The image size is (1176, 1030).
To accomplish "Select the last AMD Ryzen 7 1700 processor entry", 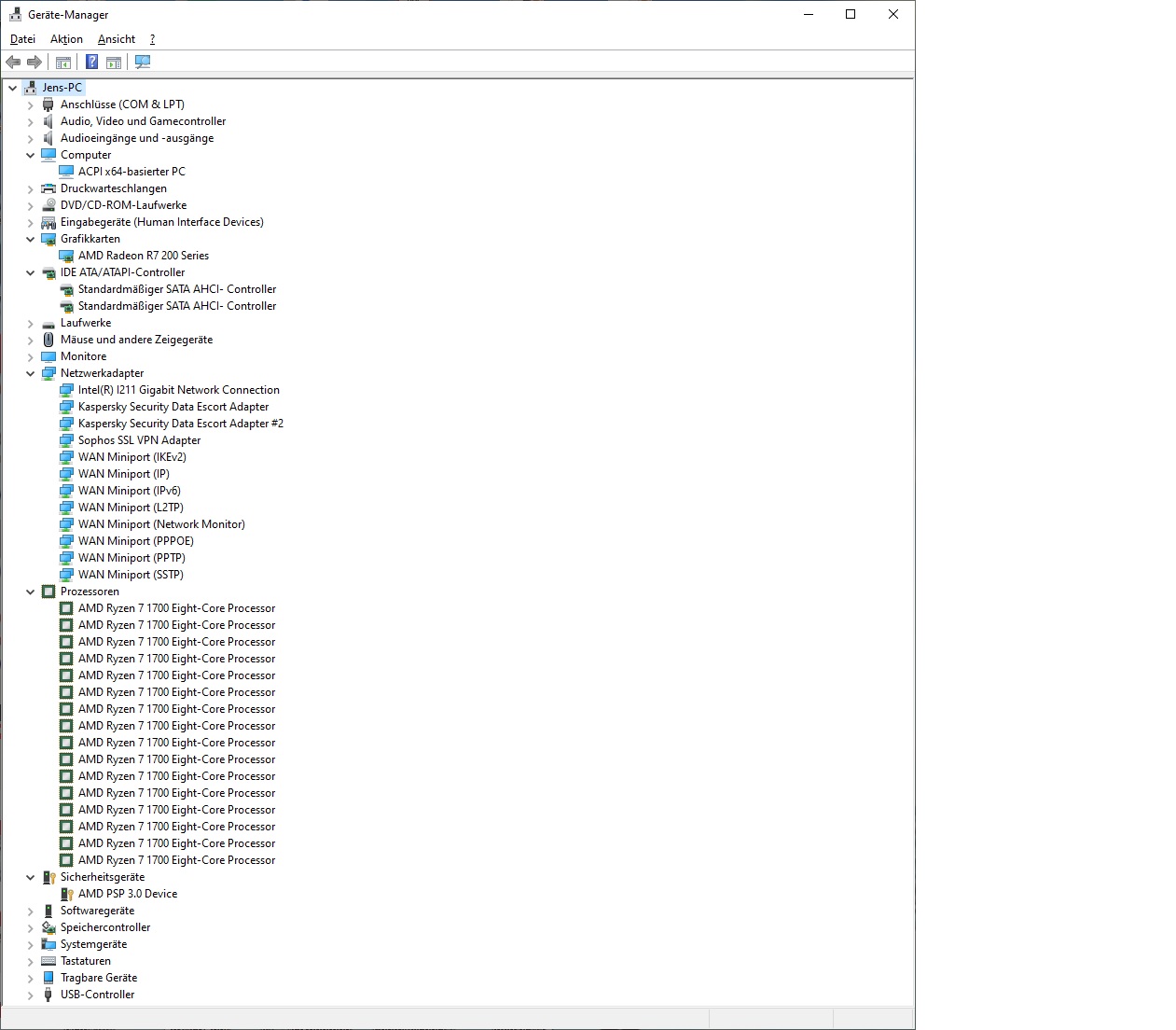I will [x=176, y=860].
